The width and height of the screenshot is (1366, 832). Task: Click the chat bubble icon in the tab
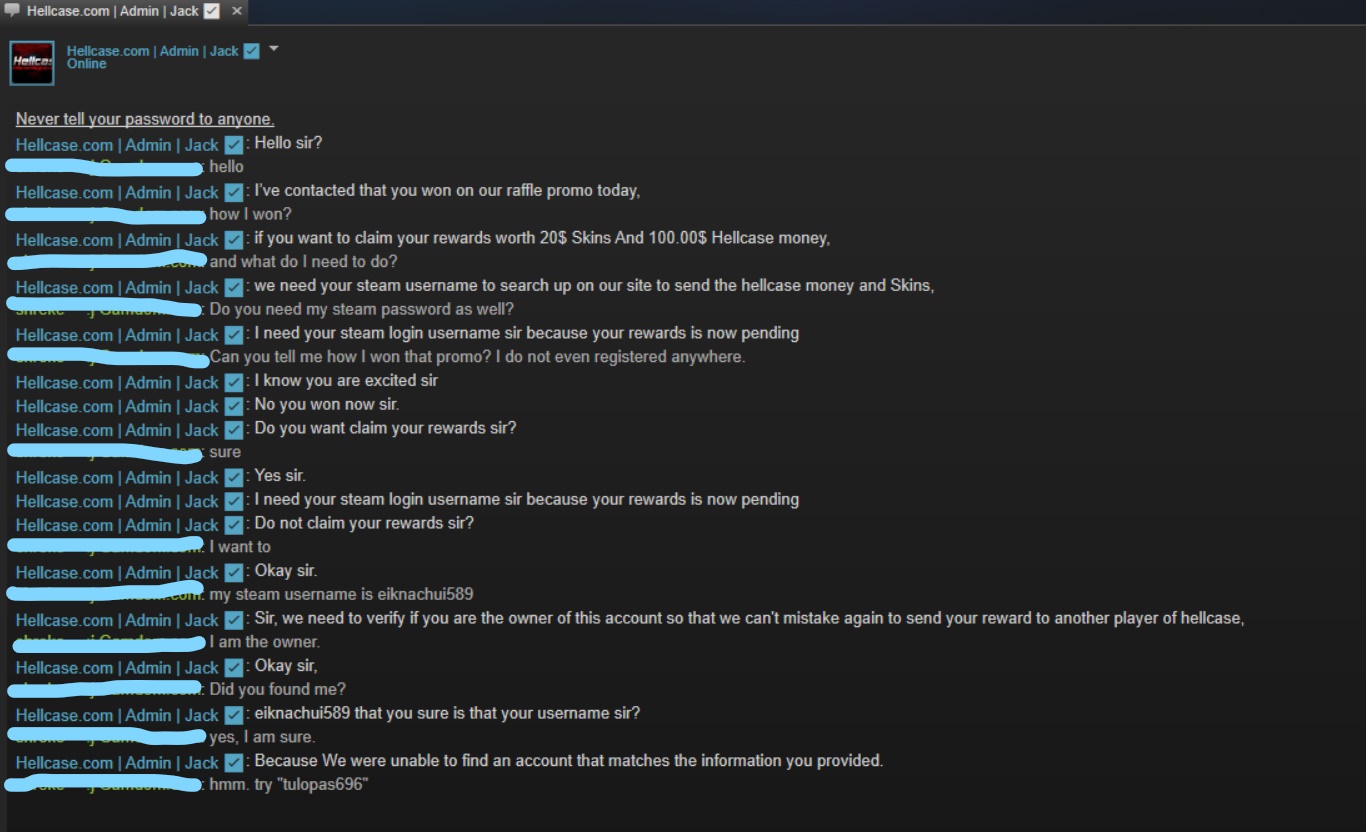(x=12, y=11)
